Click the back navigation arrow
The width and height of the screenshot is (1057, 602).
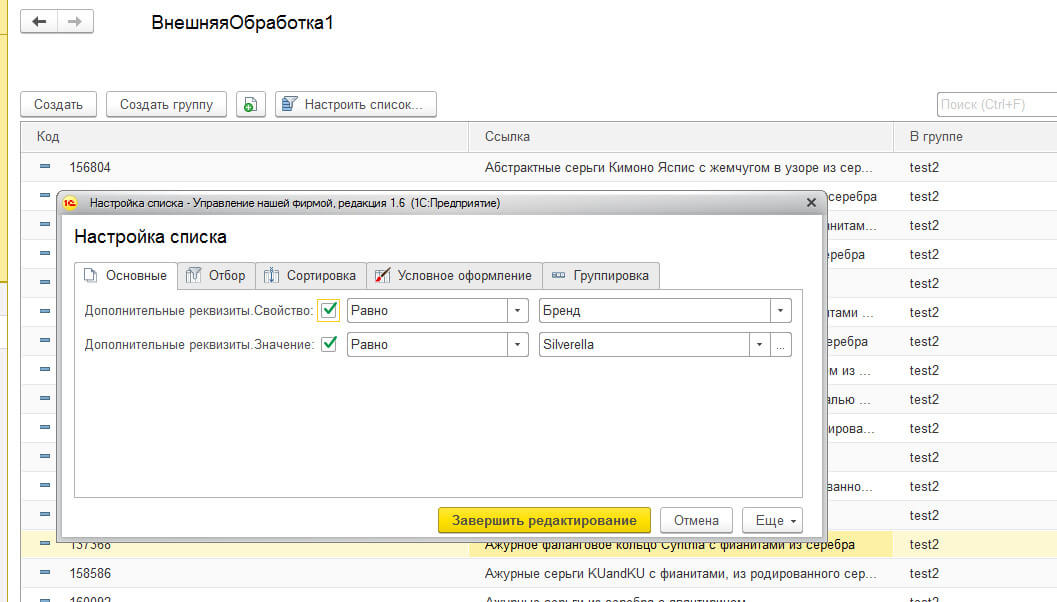[x=39, y=22]
